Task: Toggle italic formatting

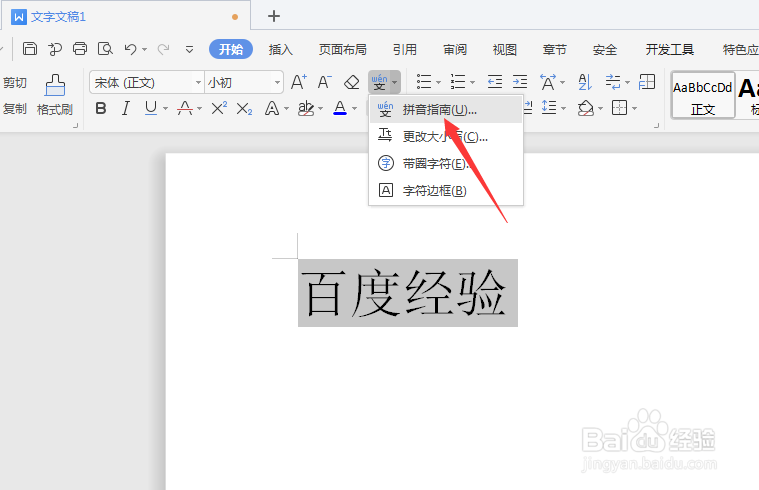Action: click(126, 108)
